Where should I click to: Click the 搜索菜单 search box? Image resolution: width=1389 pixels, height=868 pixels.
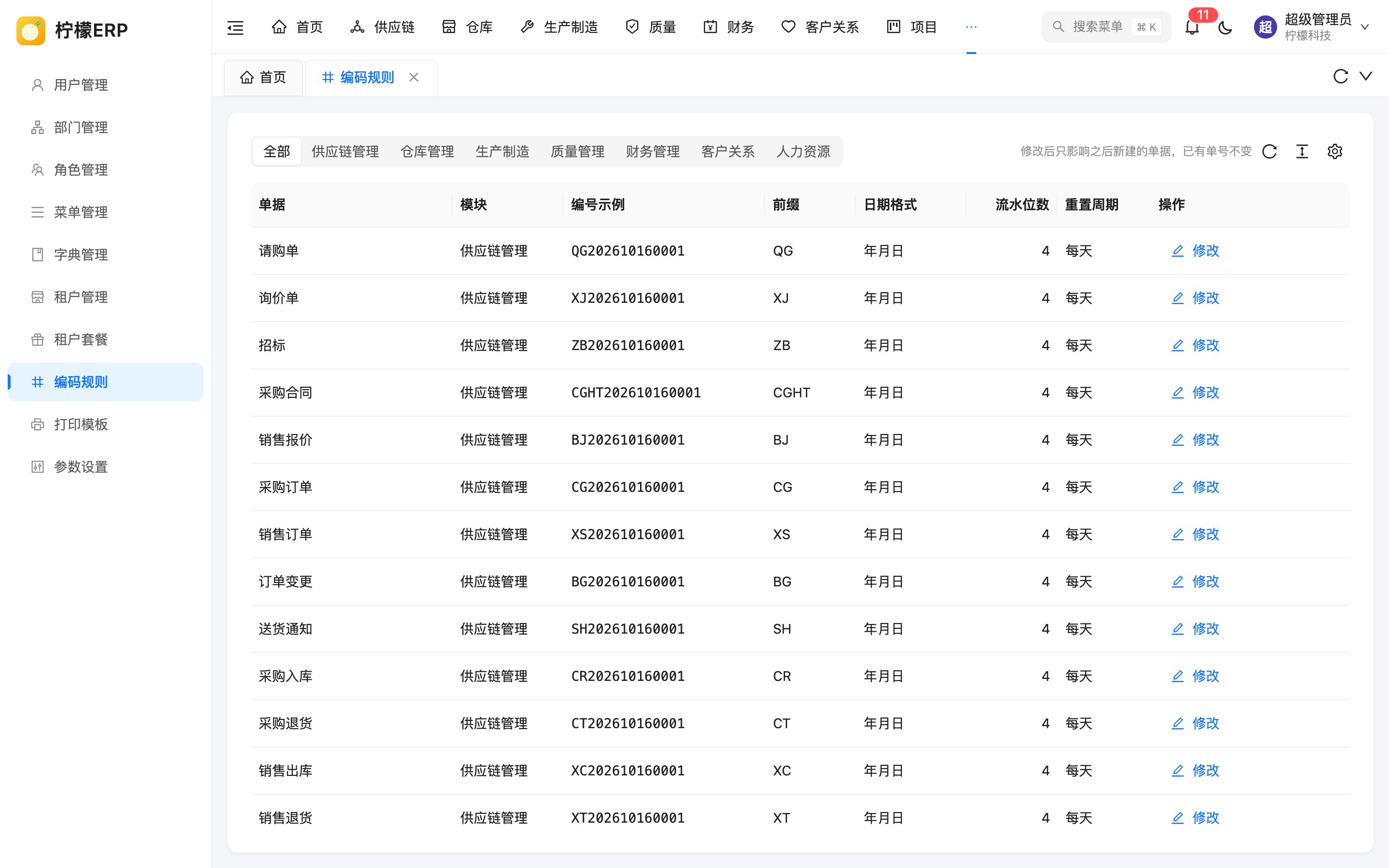1105,27
